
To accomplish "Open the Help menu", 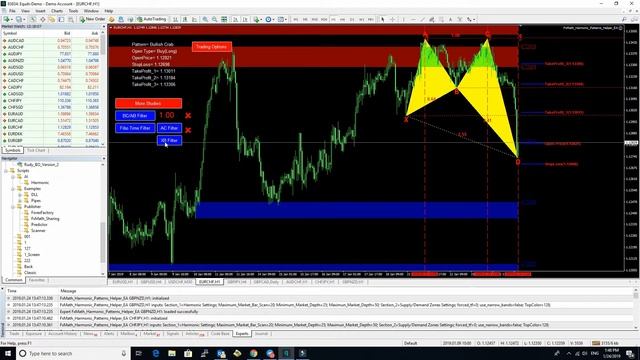I will coord(109,11).
